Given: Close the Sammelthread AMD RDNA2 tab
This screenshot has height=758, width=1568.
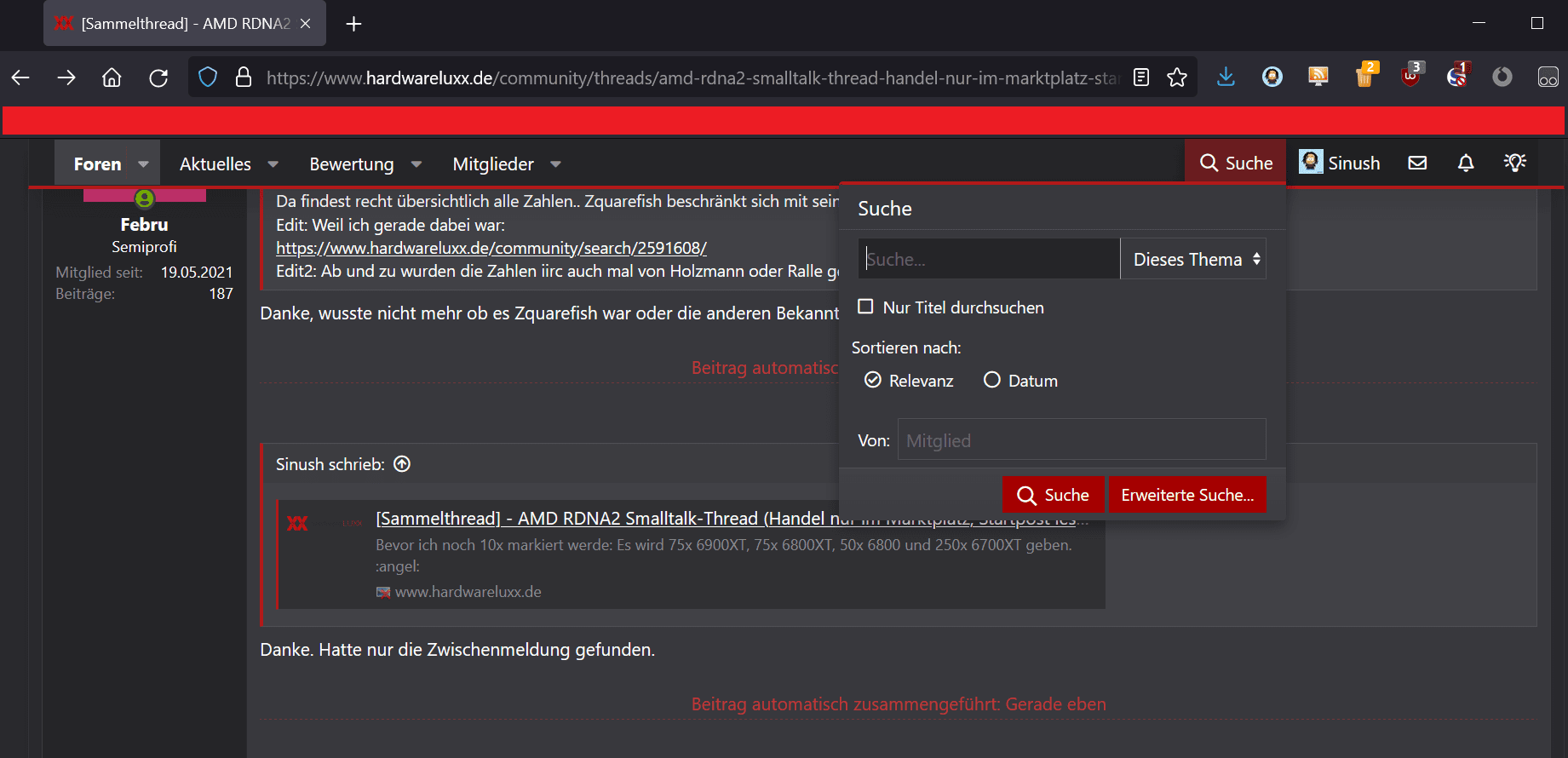Looking at the screenshot, I should coord(306,24).
